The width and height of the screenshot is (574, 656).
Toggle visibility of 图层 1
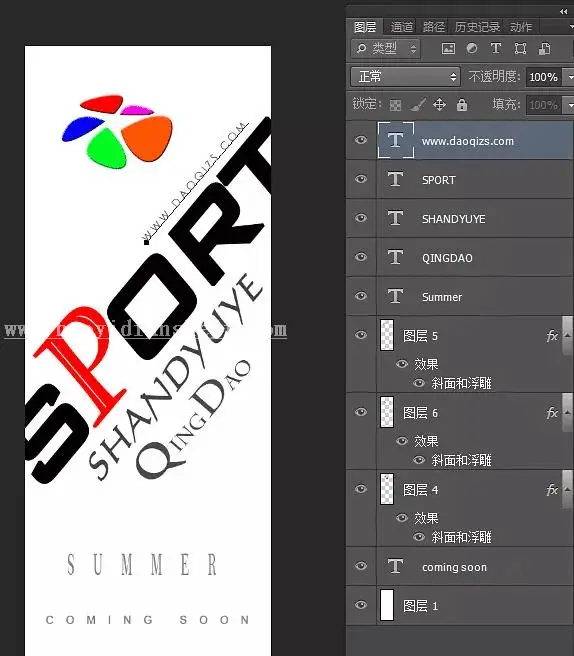[x=361, y=605]
